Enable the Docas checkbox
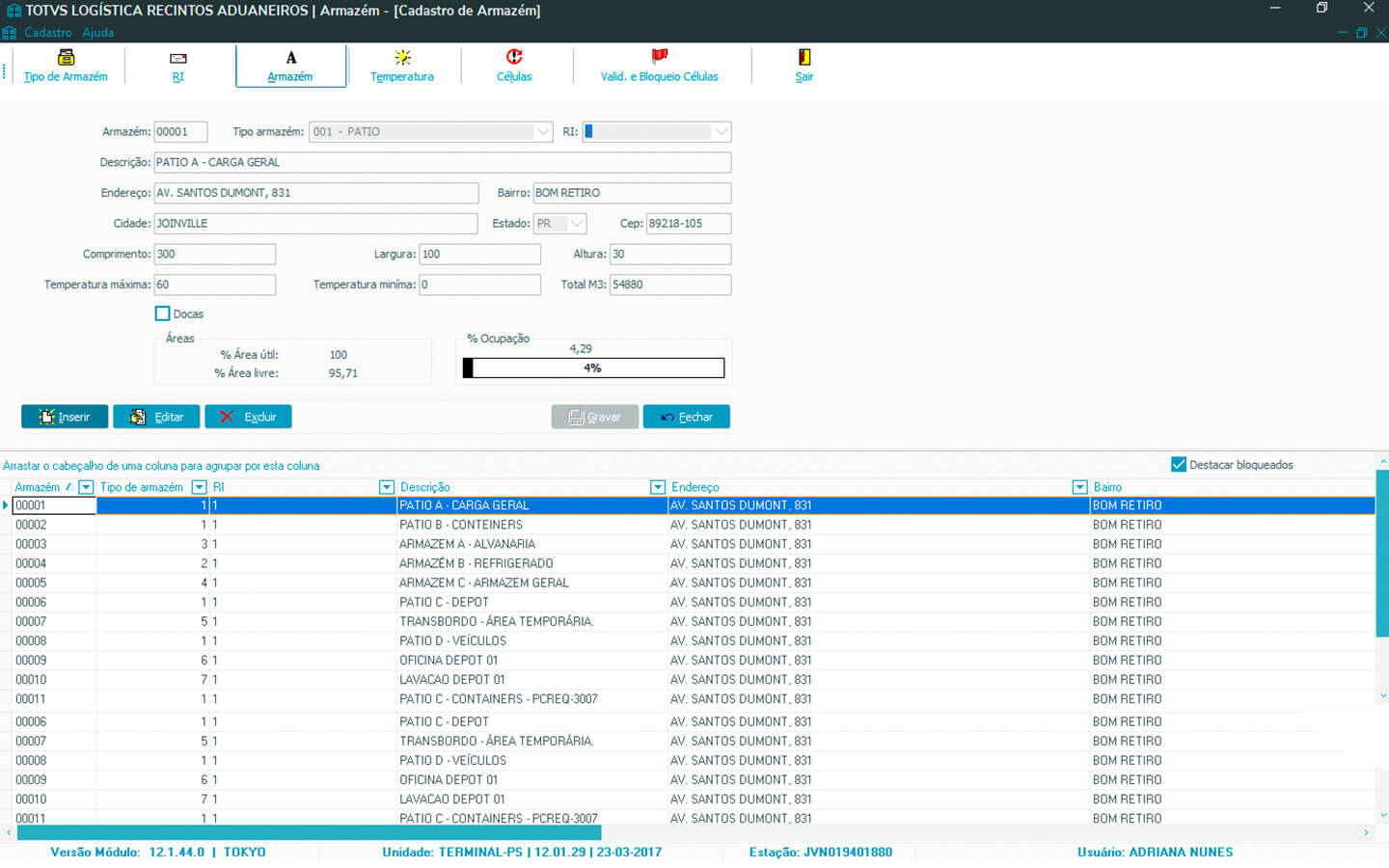This screenshot has width=1389, height=868. (x=163, y=313)
